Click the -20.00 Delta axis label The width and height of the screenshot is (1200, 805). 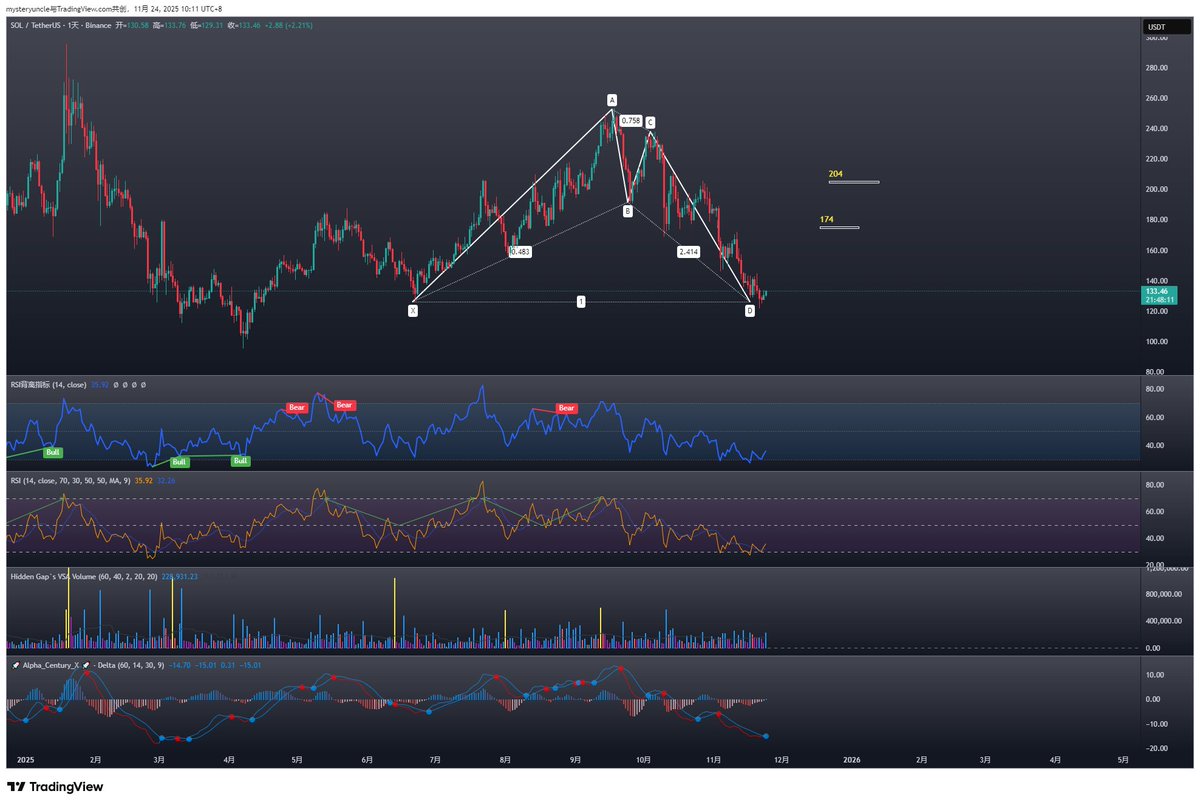tap(1159, 748)
